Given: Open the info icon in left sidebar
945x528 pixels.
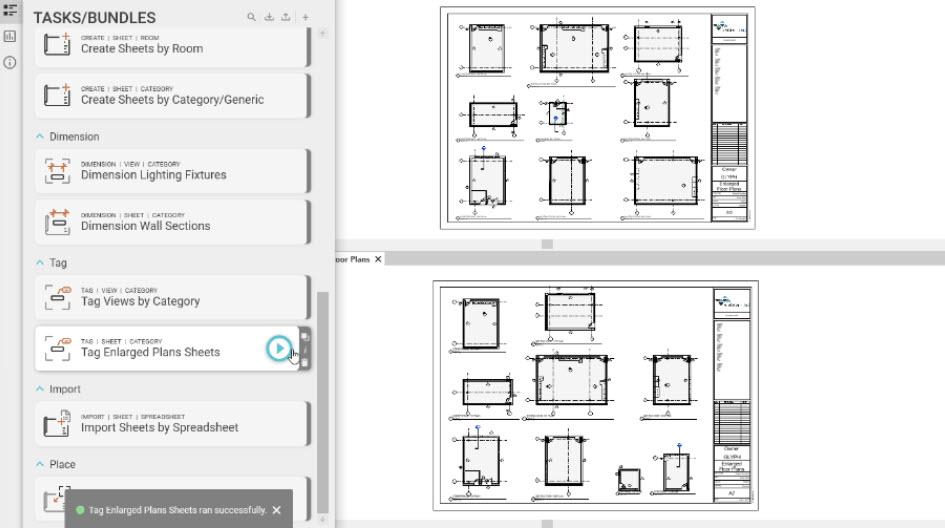Looking at the screenshot, I should point(10,62).
